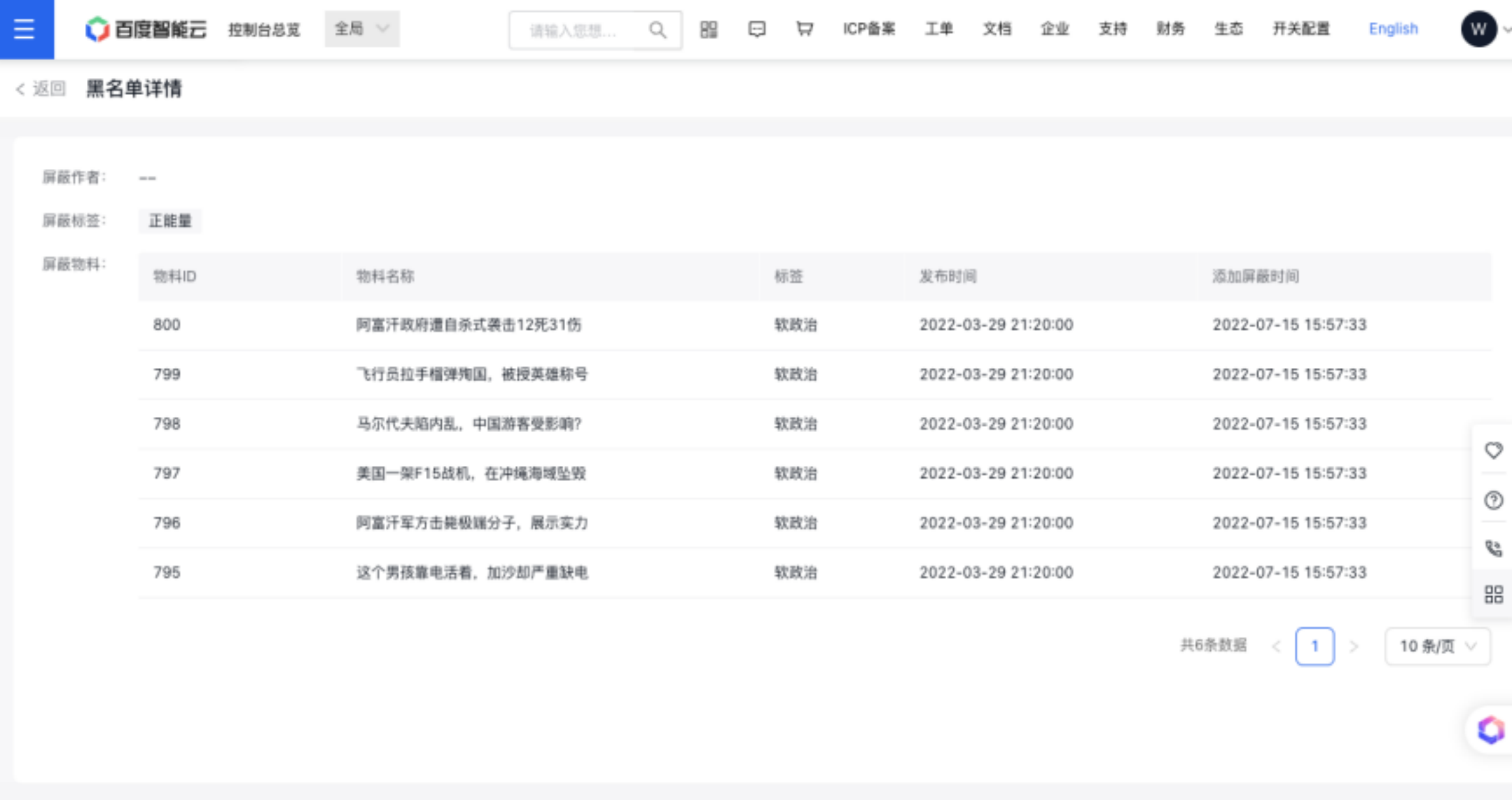Image resolution: width=1512 pixels, height=800 pixels.
Task: Click title 马尔代夫陷内乱，中国游客受影响?
Action: click(x=469, y=424)
